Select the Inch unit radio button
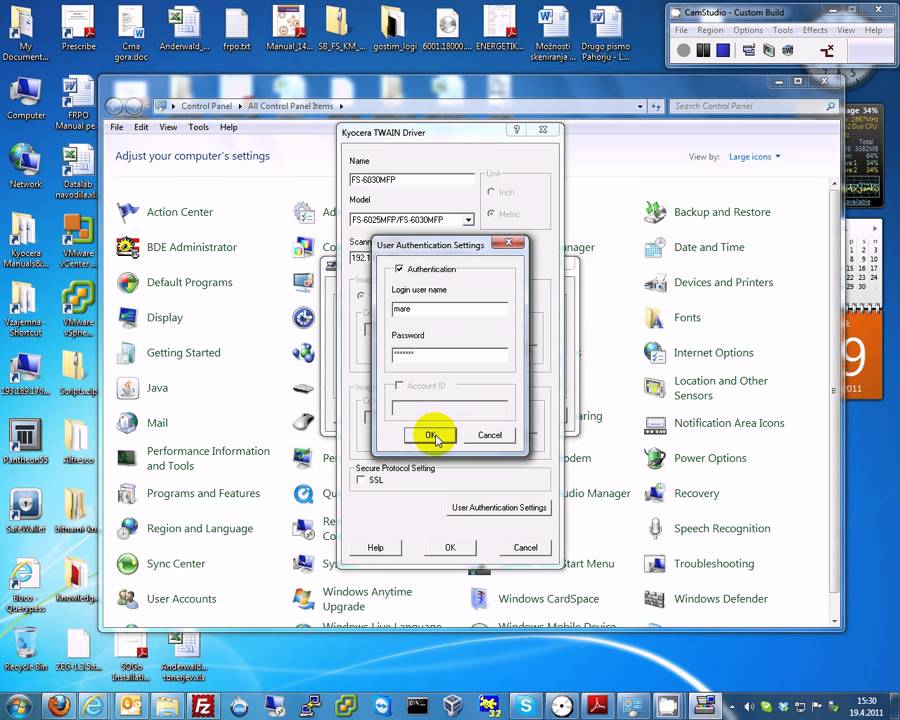Viewport: 900px width, 720px height. (x=491, y=192)
